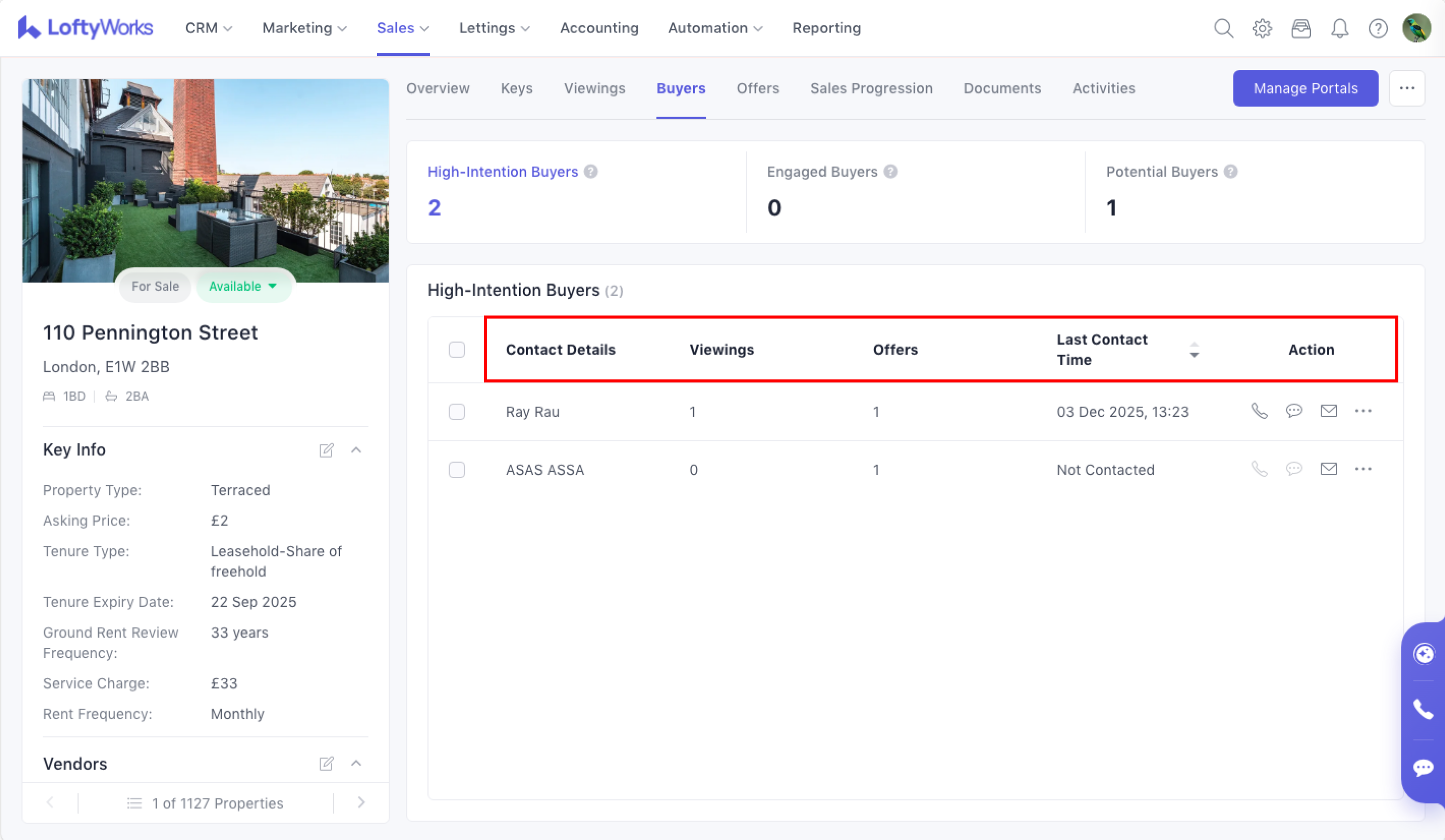Click the email icon in ASAS ASSA row
The image size is (1445, 840).
click(1328, 469)
